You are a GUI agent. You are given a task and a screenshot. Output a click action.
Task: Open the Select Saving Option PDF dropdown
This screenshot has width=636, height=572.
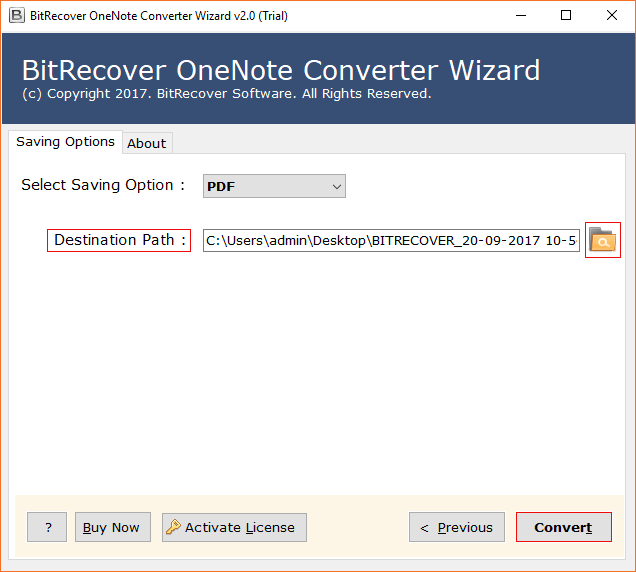coord(274,186)
